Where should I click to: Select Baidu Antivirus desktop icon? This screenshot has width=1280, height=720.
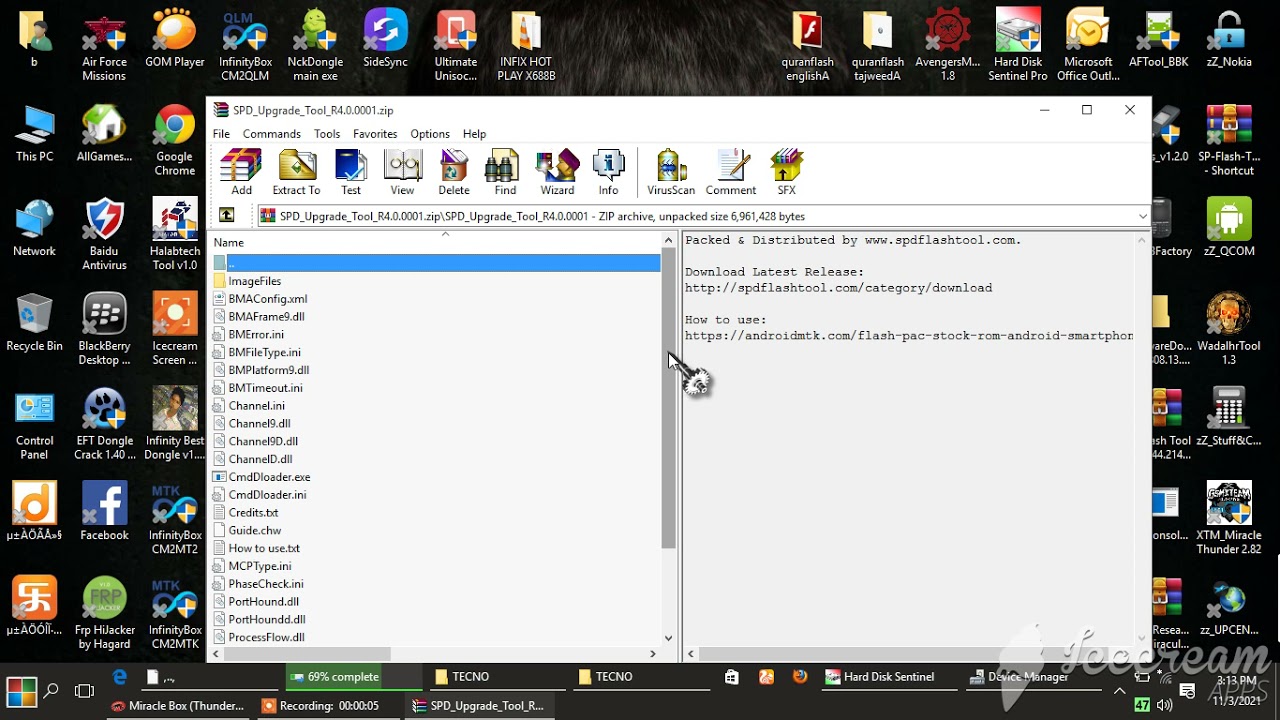[104, 235]
